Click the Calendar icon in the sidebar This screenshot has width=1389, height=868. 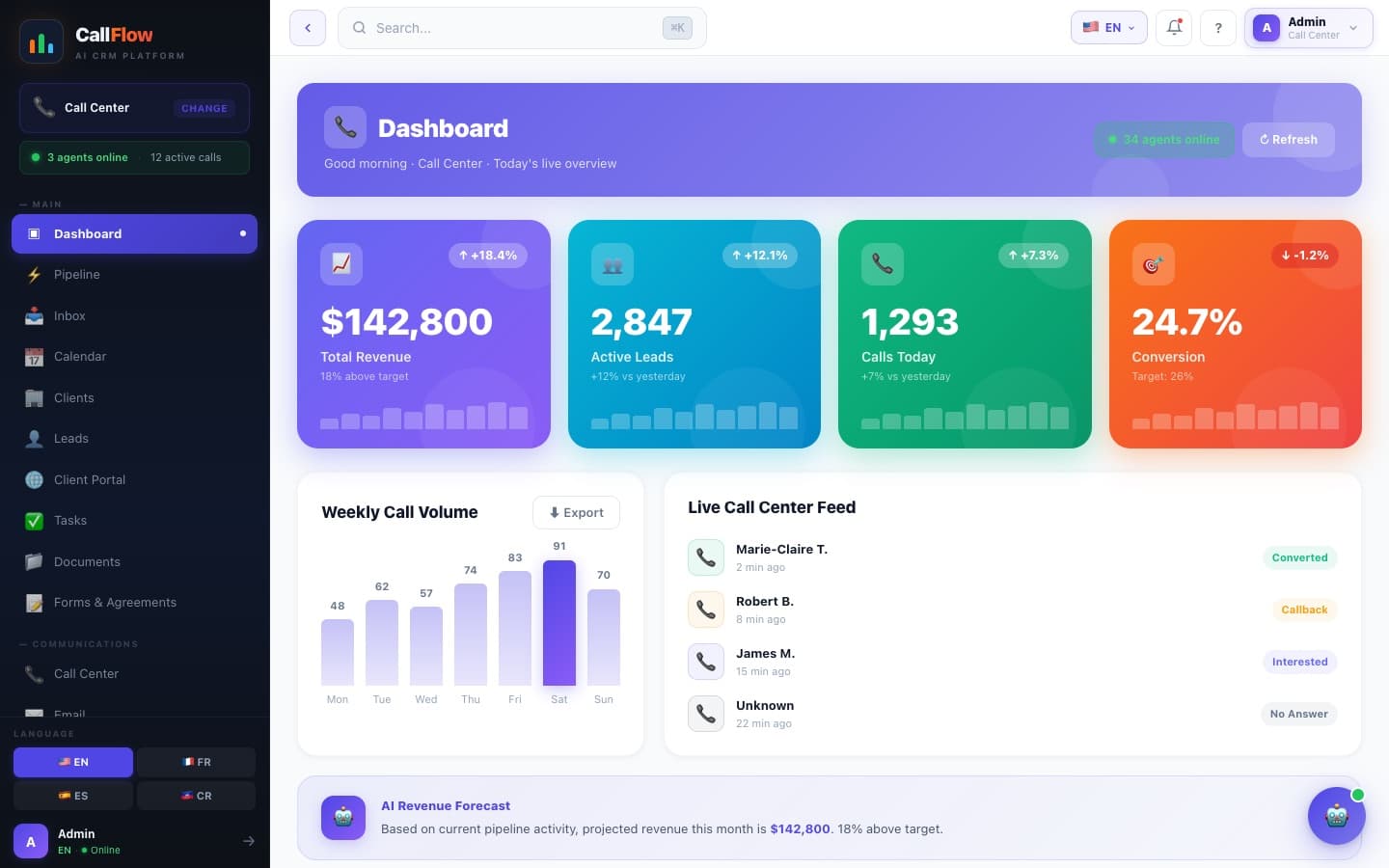pos(34,357)
